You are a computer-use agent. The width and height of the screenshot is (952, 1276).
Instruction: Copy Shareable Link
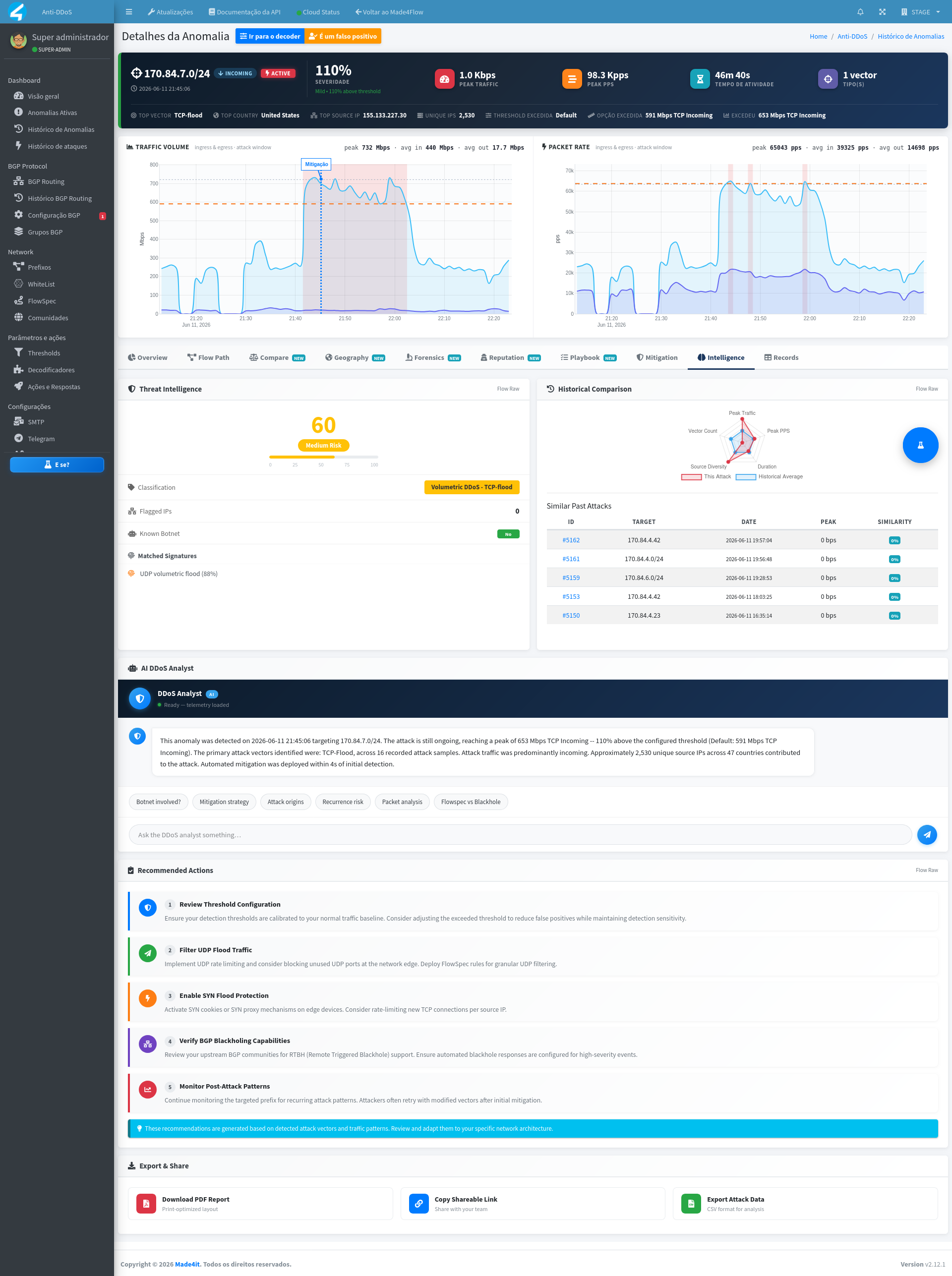(x=533, y=1204)
